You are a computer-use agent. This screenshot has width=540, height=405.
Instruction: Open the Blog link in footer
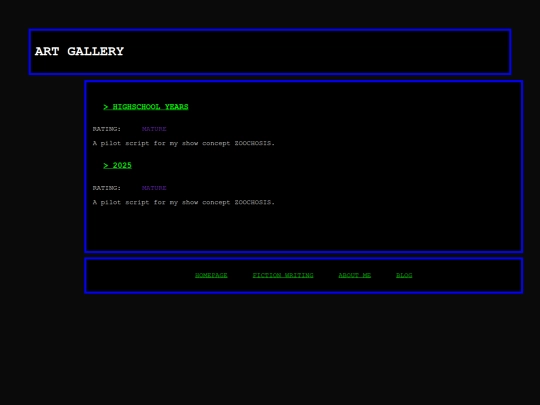click(404, 275)
